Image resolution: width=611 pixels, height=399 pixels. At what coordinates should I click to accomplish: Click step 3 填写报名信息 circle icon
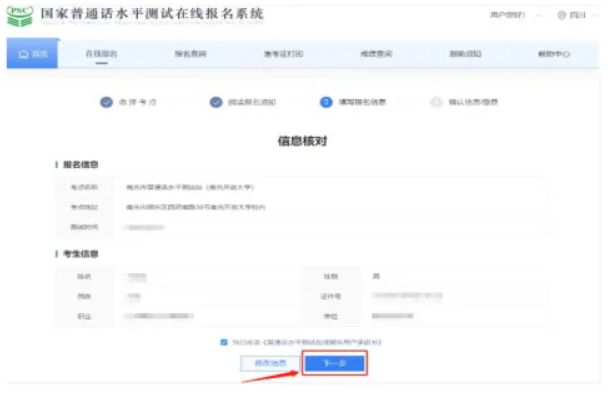[x=326, y=102]
